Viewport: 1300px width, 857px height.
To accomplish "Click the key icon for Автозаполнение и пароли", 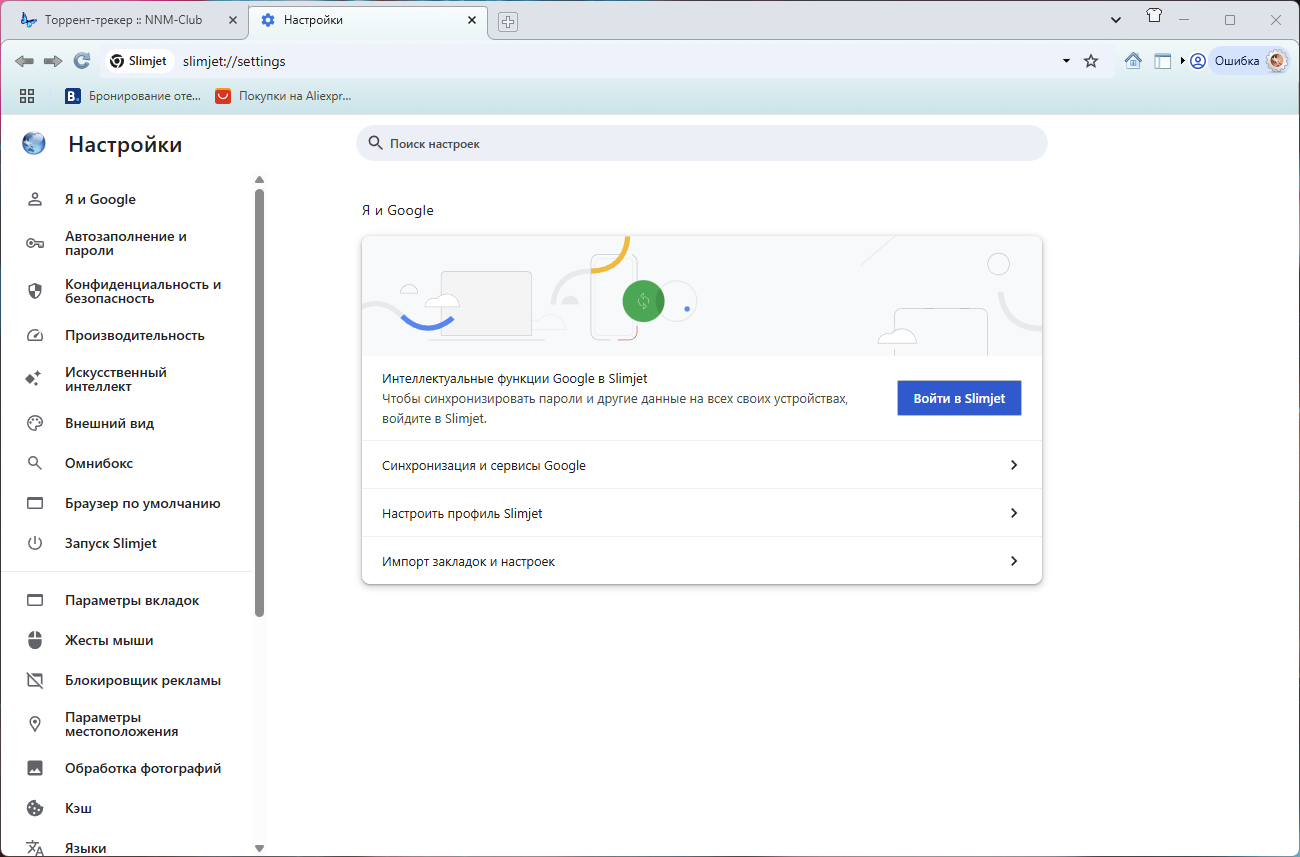I will [x=35, y=243].
